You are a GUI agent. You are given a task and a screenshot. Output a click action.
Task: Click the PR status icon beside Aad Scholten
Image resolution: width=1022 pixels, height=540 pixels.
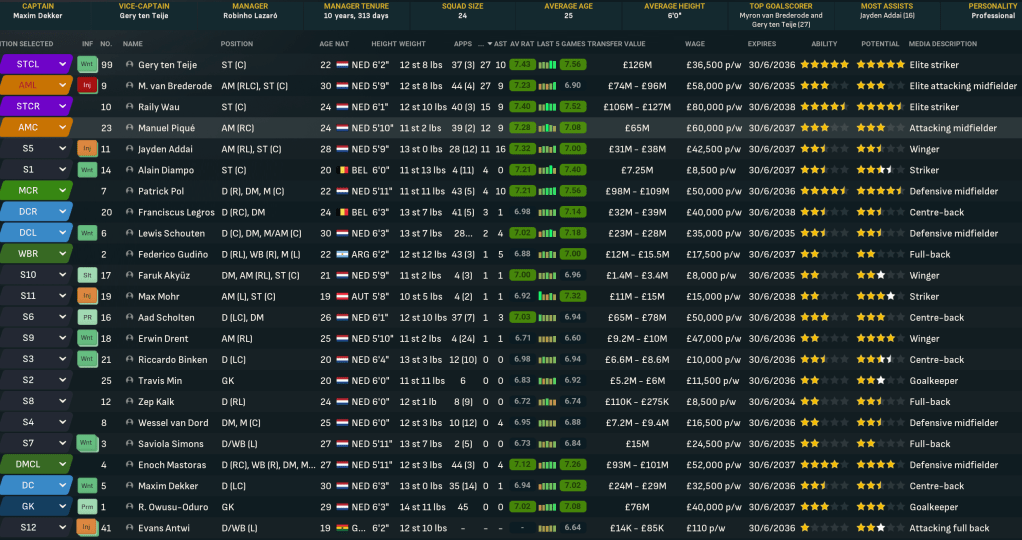tap(87, 317)
